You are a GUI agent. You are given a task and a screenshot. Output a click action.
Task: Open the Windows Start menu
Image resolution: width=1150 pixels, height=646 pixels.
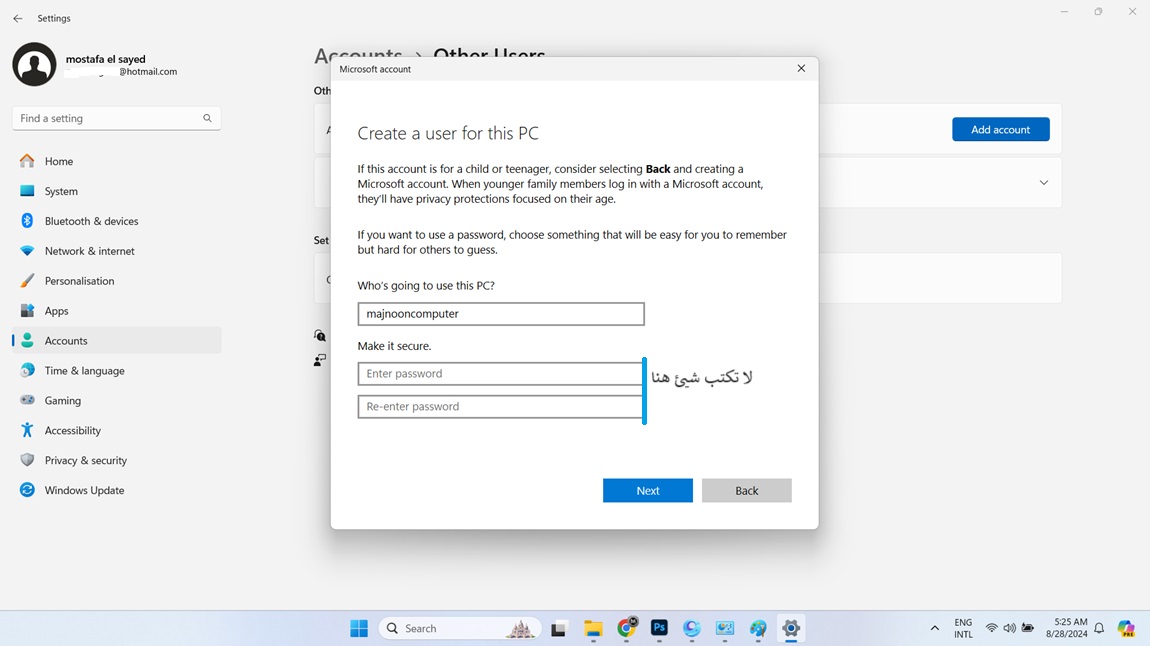tap(359, 628)
